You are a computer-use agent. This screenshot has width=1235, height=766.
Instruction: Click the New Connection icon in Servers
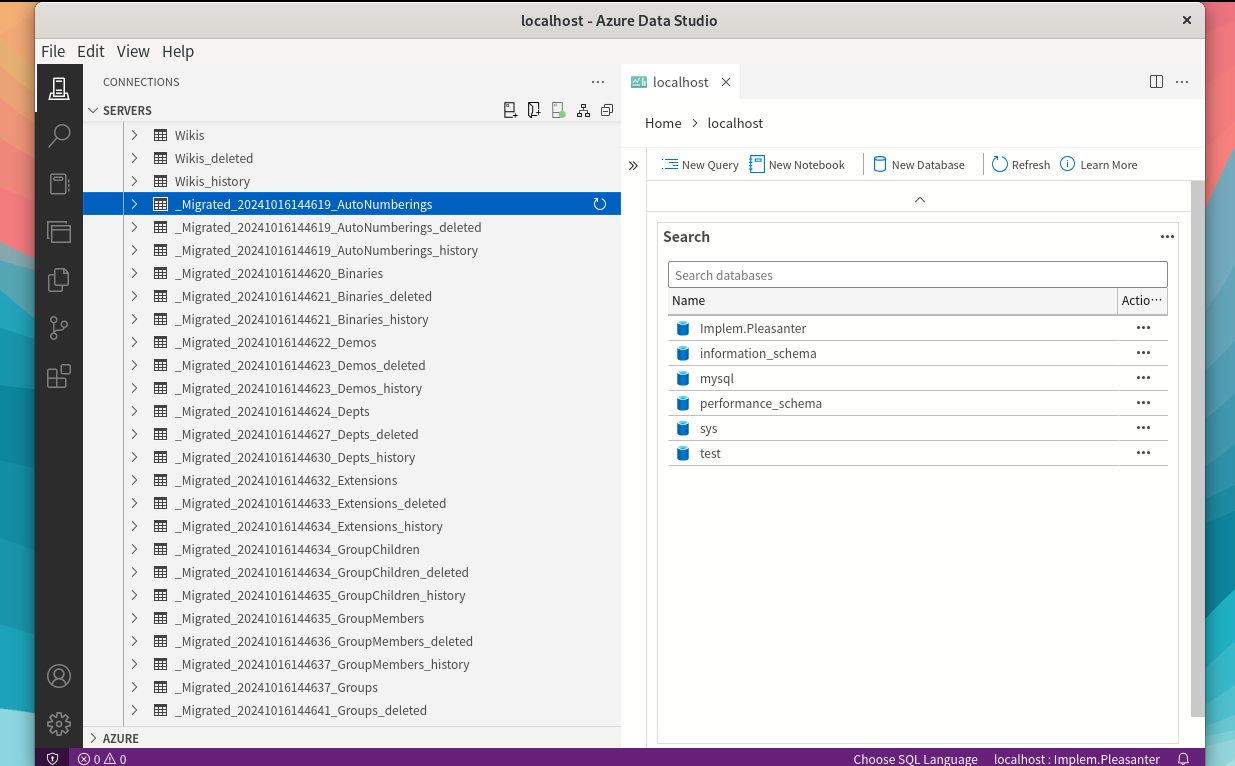510,111
